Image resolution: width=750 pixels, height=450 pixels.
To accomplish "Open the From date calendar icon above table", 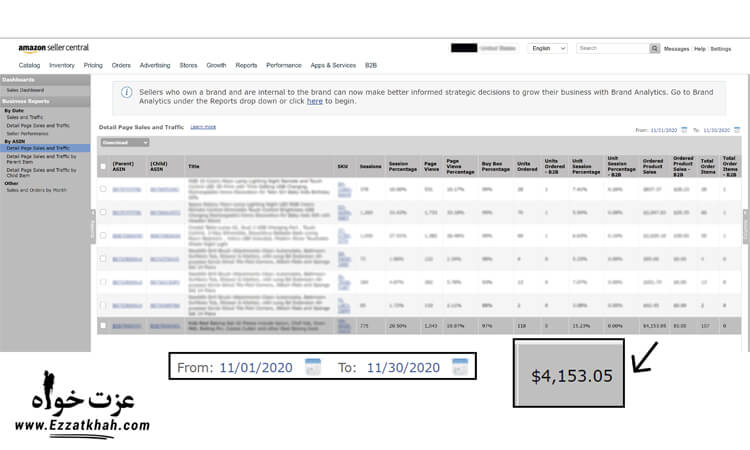I will point(684,130).
